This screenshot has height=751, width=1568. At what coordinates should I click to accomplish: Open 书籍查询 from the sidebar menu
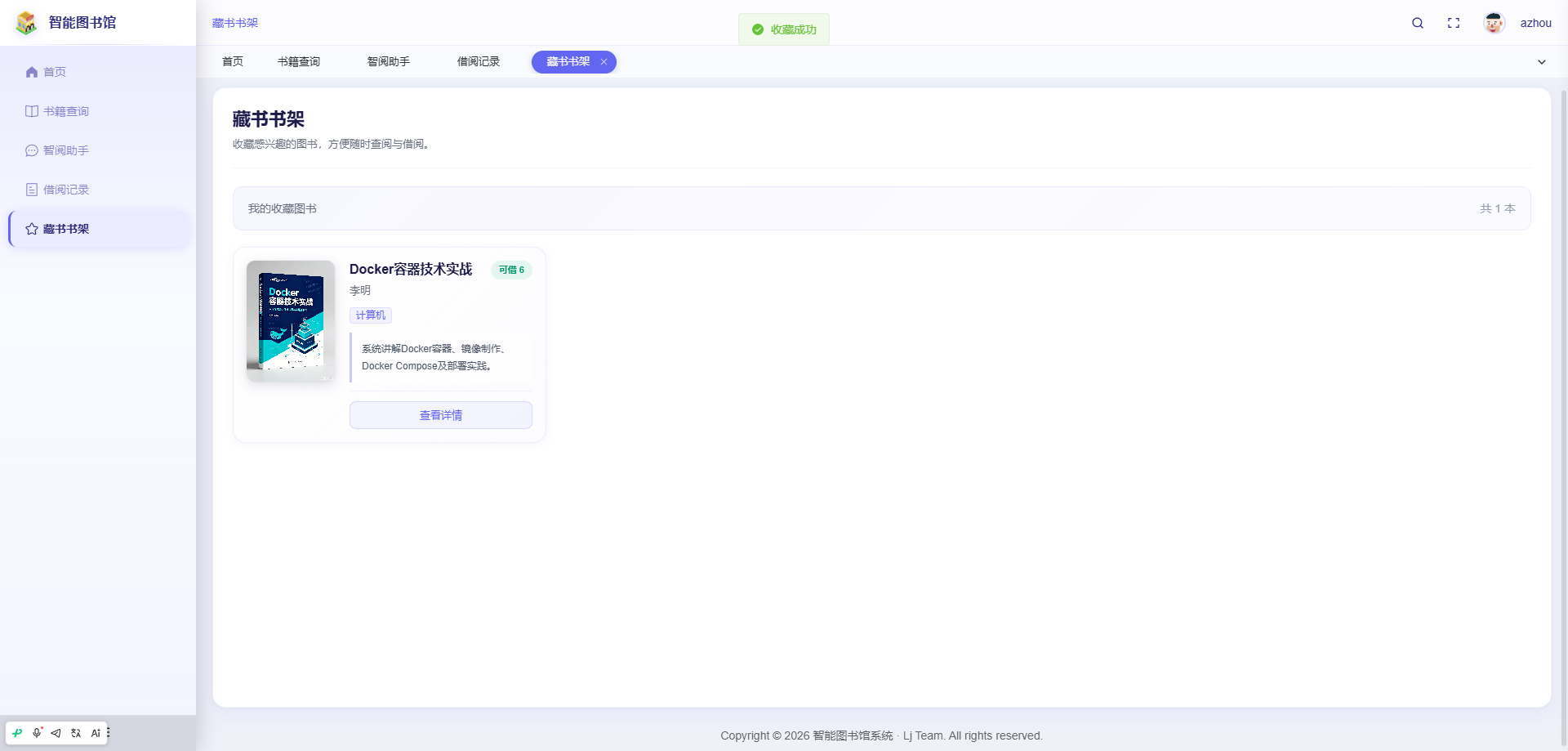tap(99, 111)
